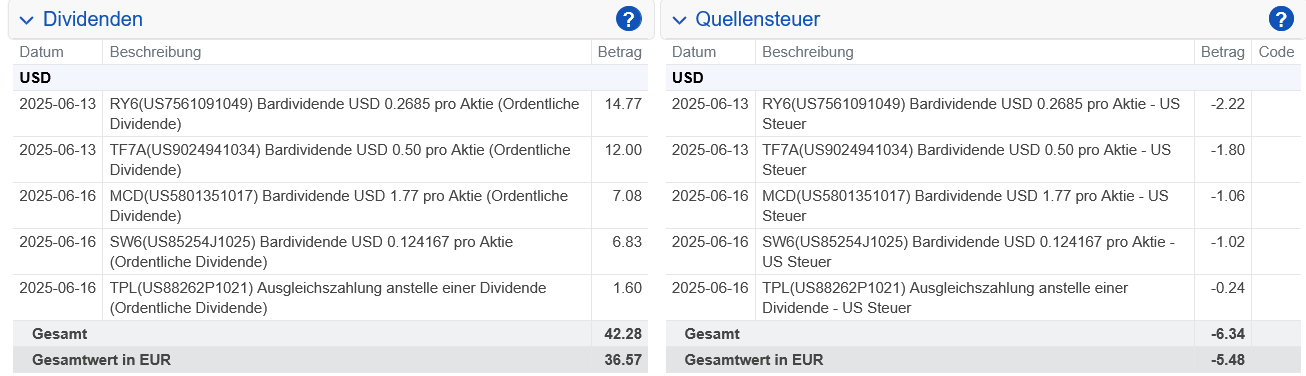Select Code column header in Quellensteuer table
Viewport: 1306px width, 376px height.
coord(1276,52)
